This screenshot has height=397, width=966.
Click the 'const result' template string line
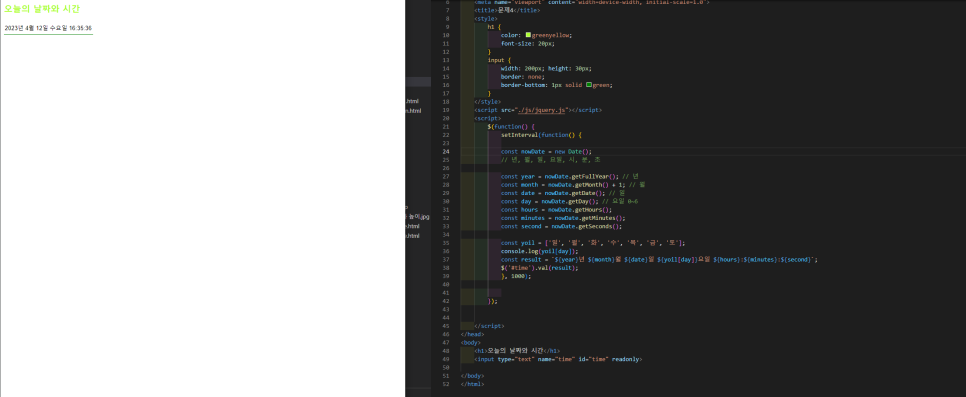coord(659,260)
